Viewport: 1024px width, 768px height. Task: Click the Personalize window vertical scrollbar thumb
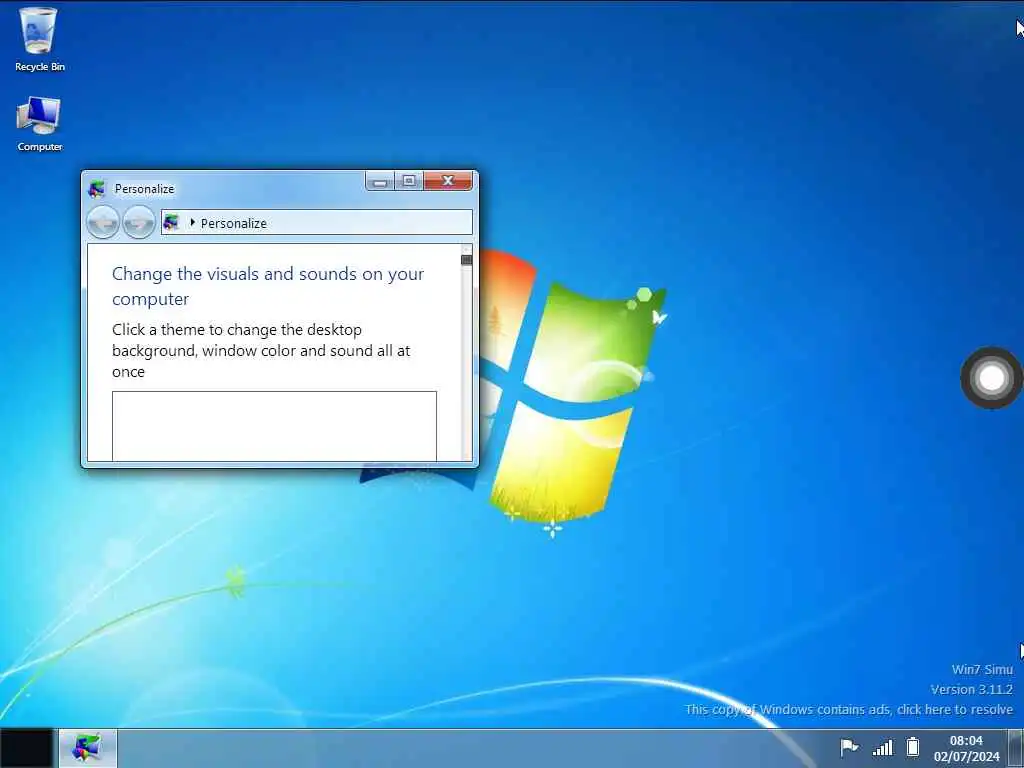[466, 260]
